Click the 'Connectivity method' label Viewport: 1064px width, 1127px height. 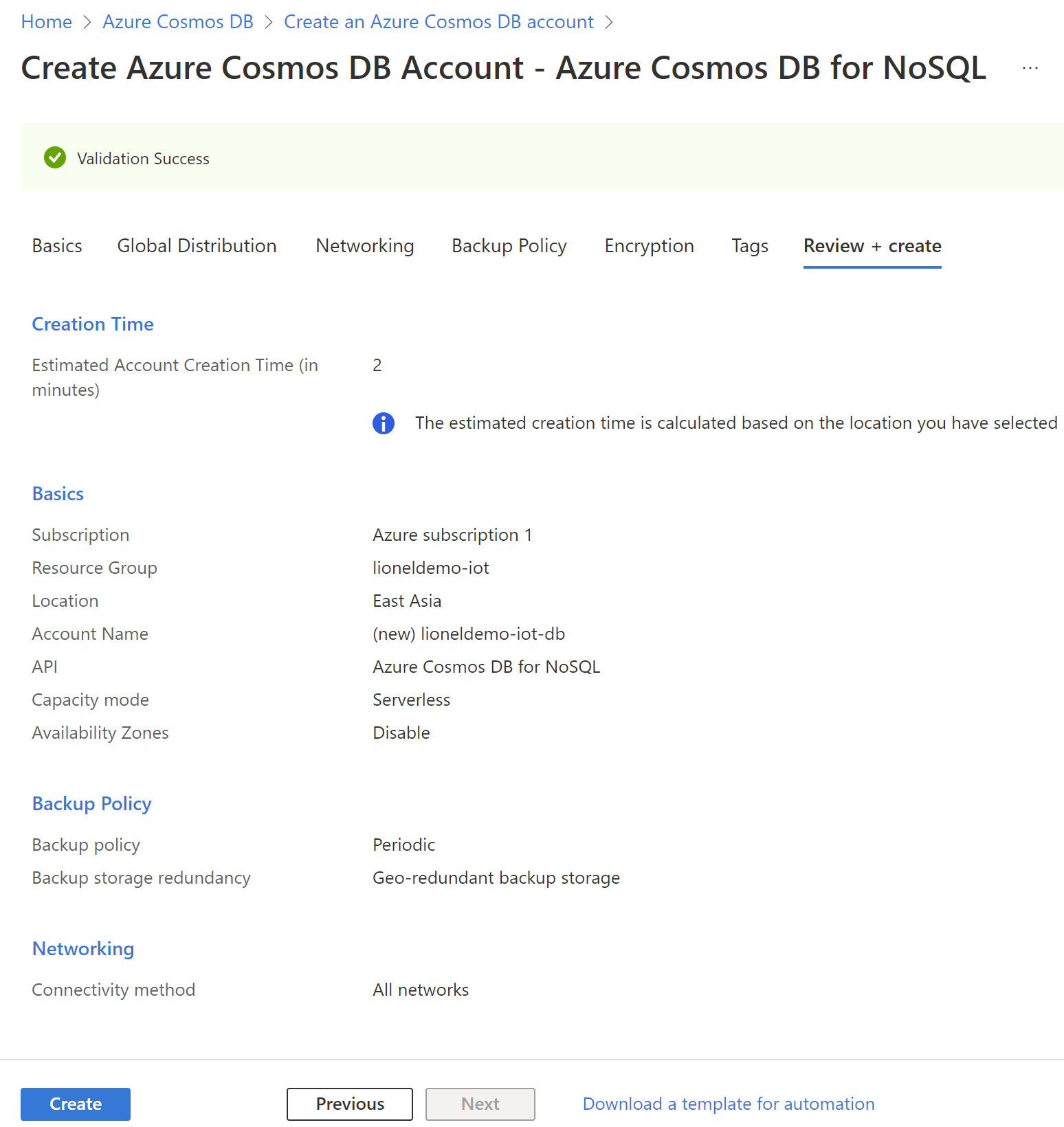pyautogui.click(x=113, y=990)
